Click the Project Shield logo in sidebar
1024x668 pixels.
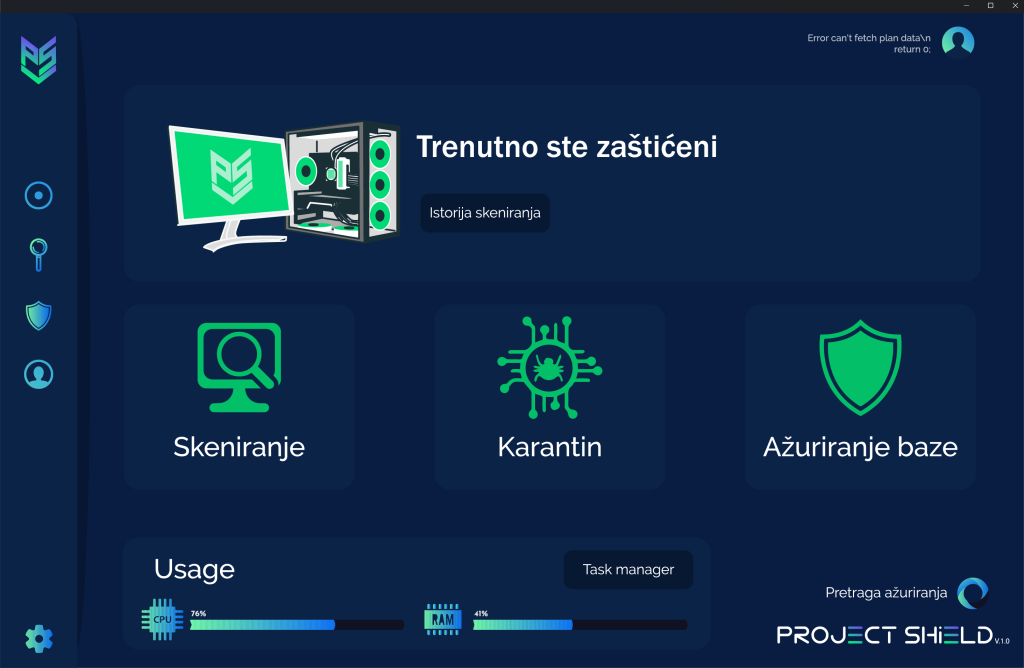click(x=38, y=60)
